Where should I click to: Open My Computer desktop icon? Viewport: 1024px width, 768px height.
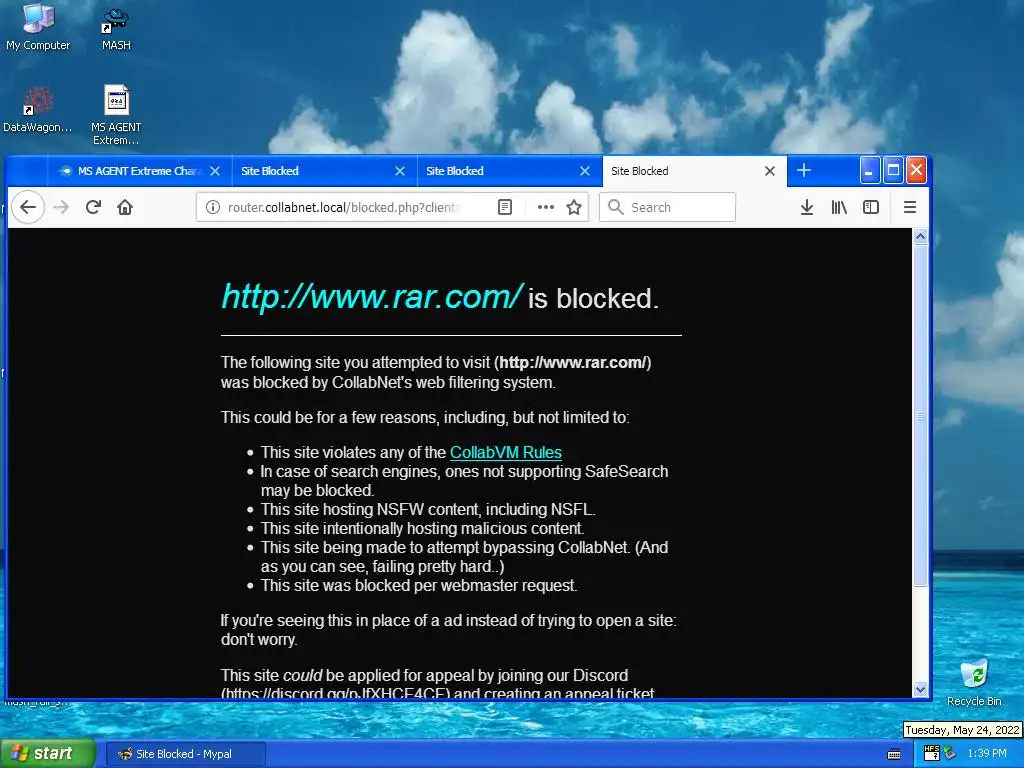[38, 27]
